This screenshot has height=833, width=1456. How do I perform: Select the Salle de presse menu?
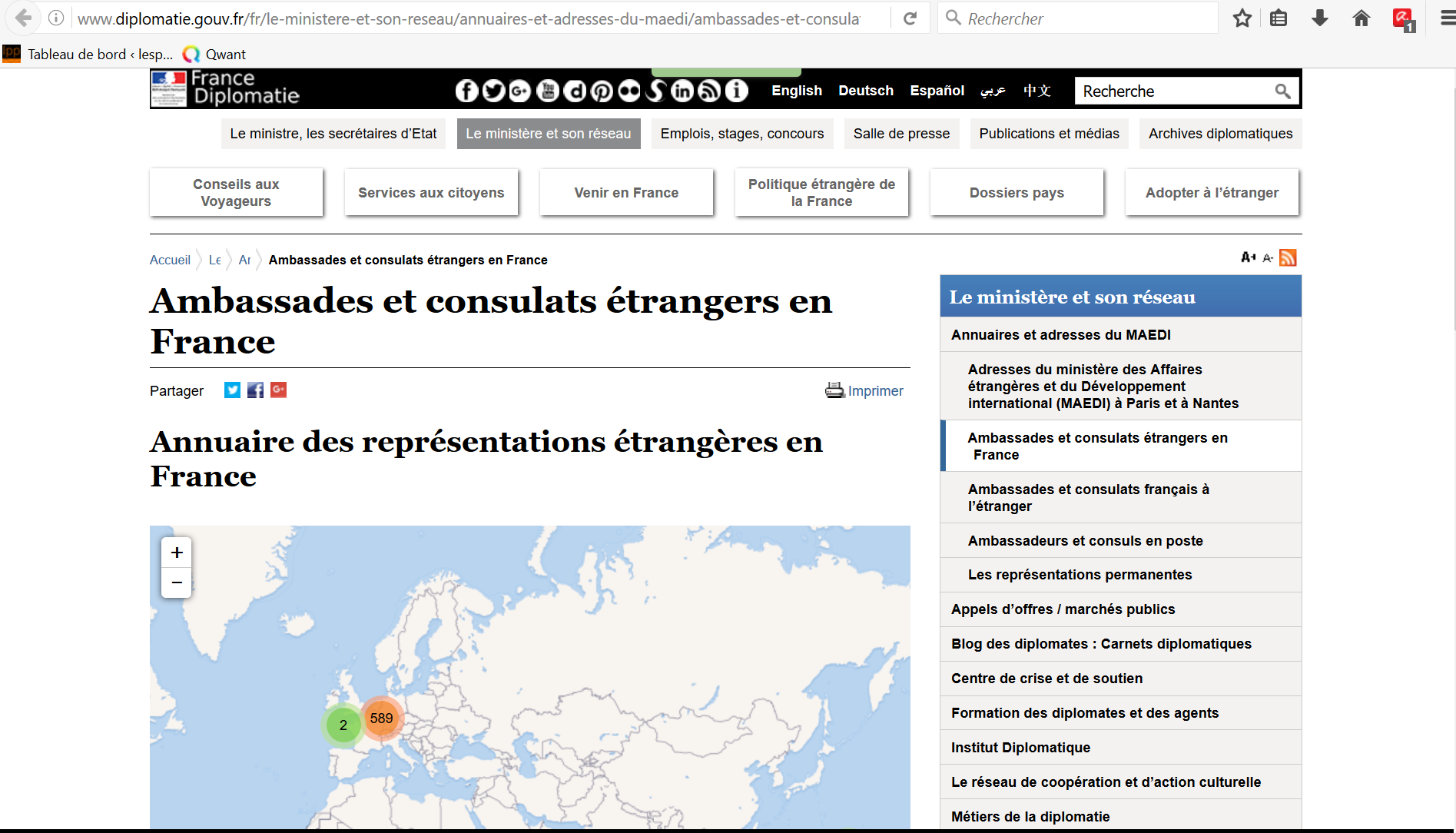(x=901, y=134)
